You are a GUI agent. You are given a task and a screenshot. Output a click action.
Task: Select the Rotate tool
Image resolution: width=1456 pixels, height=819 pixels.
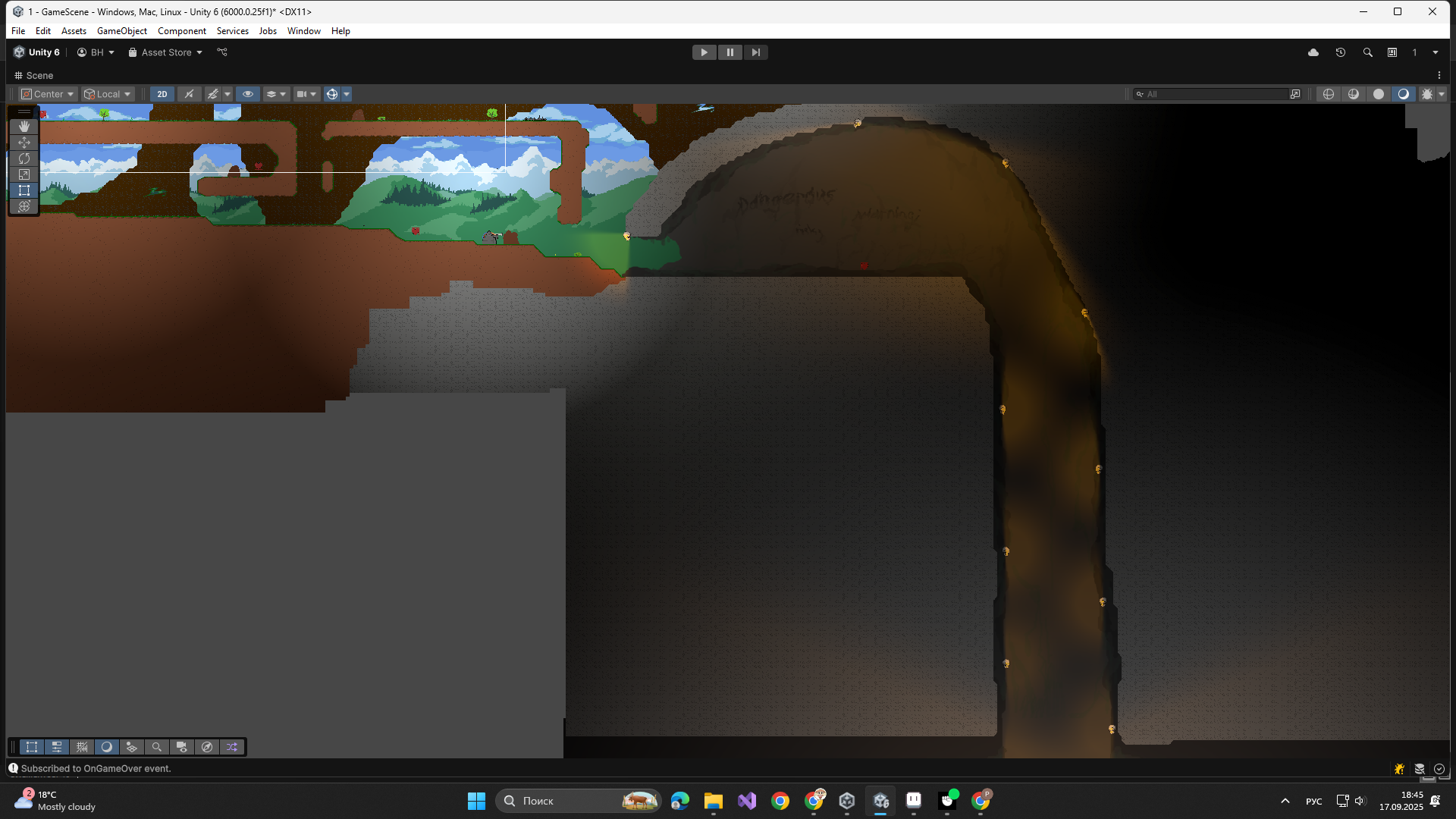click(24, 158)
